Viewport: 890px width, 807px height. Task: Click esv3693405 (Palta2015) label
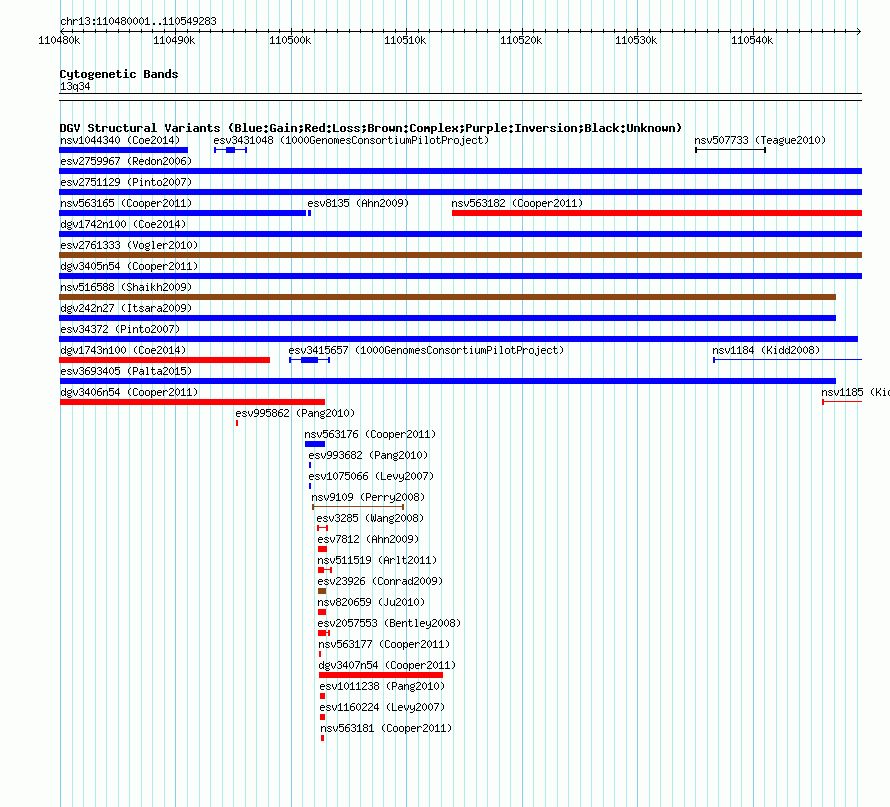point(126,371)
